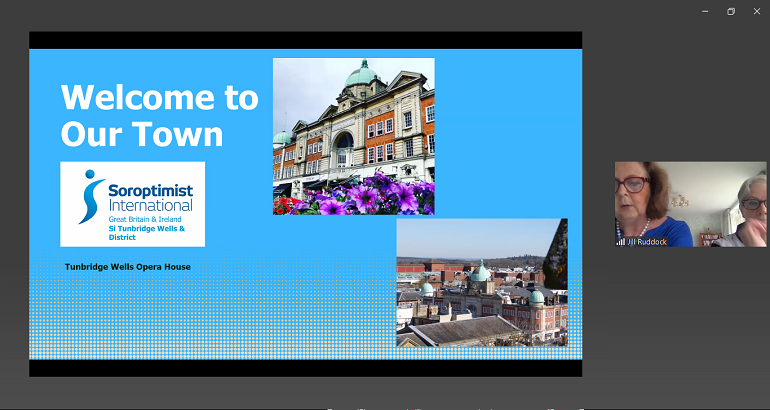Restore down the meeting window
This screenshot has height=410, width=770.
point(731,11)
